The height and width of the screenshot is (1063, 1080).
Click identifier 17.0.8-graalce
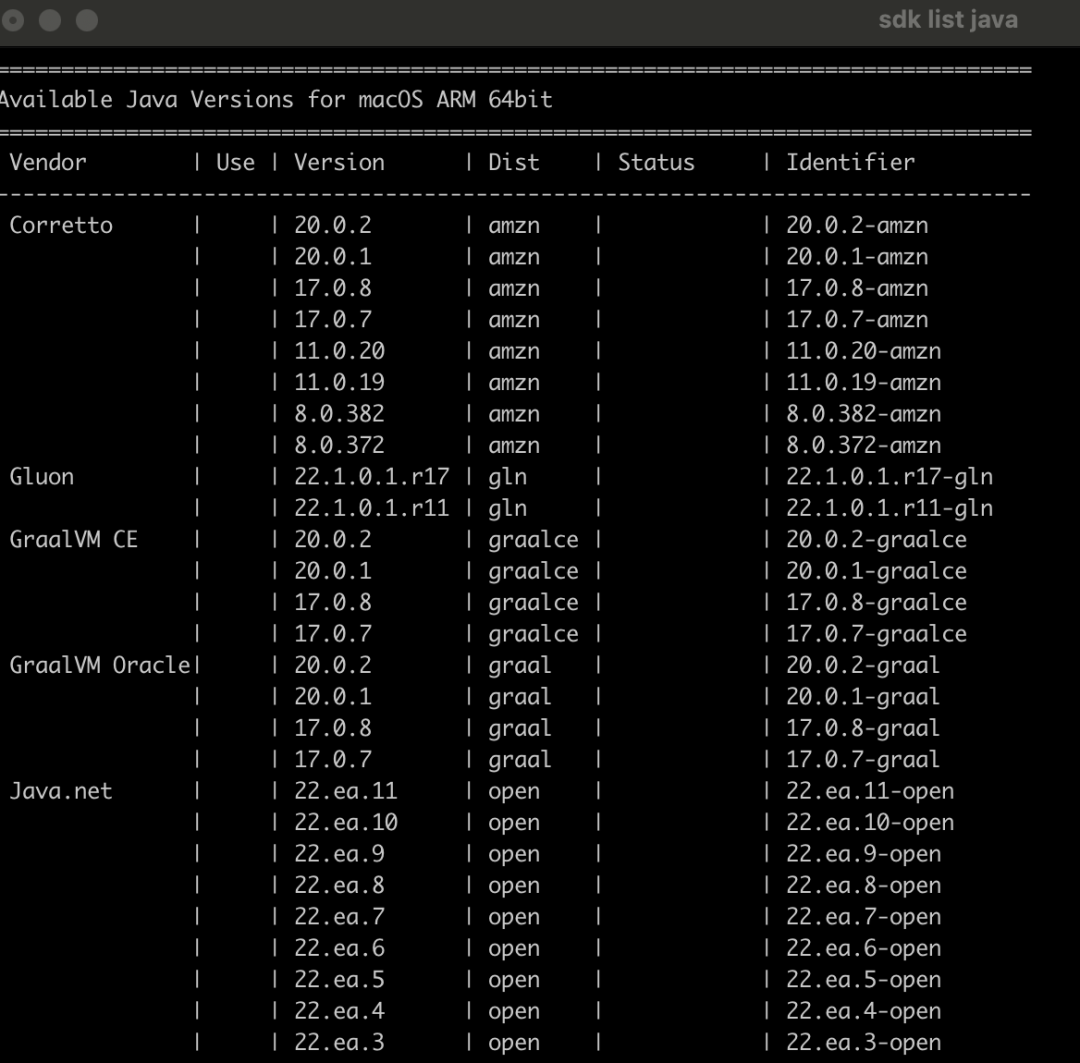coord(877,602)
